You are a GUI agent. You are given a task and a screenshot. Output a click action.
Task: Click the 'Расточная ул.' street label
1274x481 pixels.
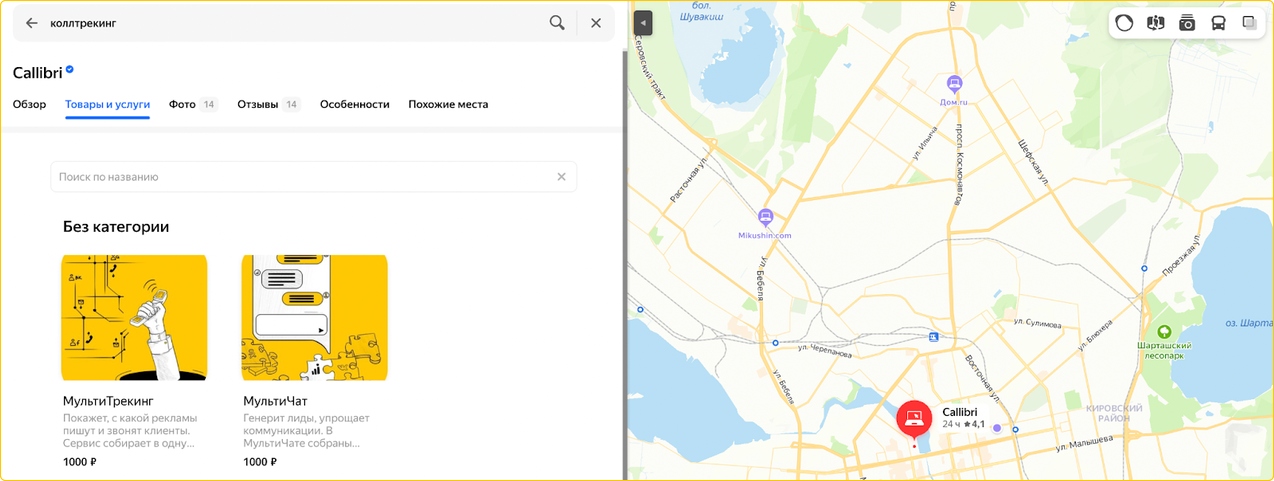pyautogui.click(x=689, y=178)
